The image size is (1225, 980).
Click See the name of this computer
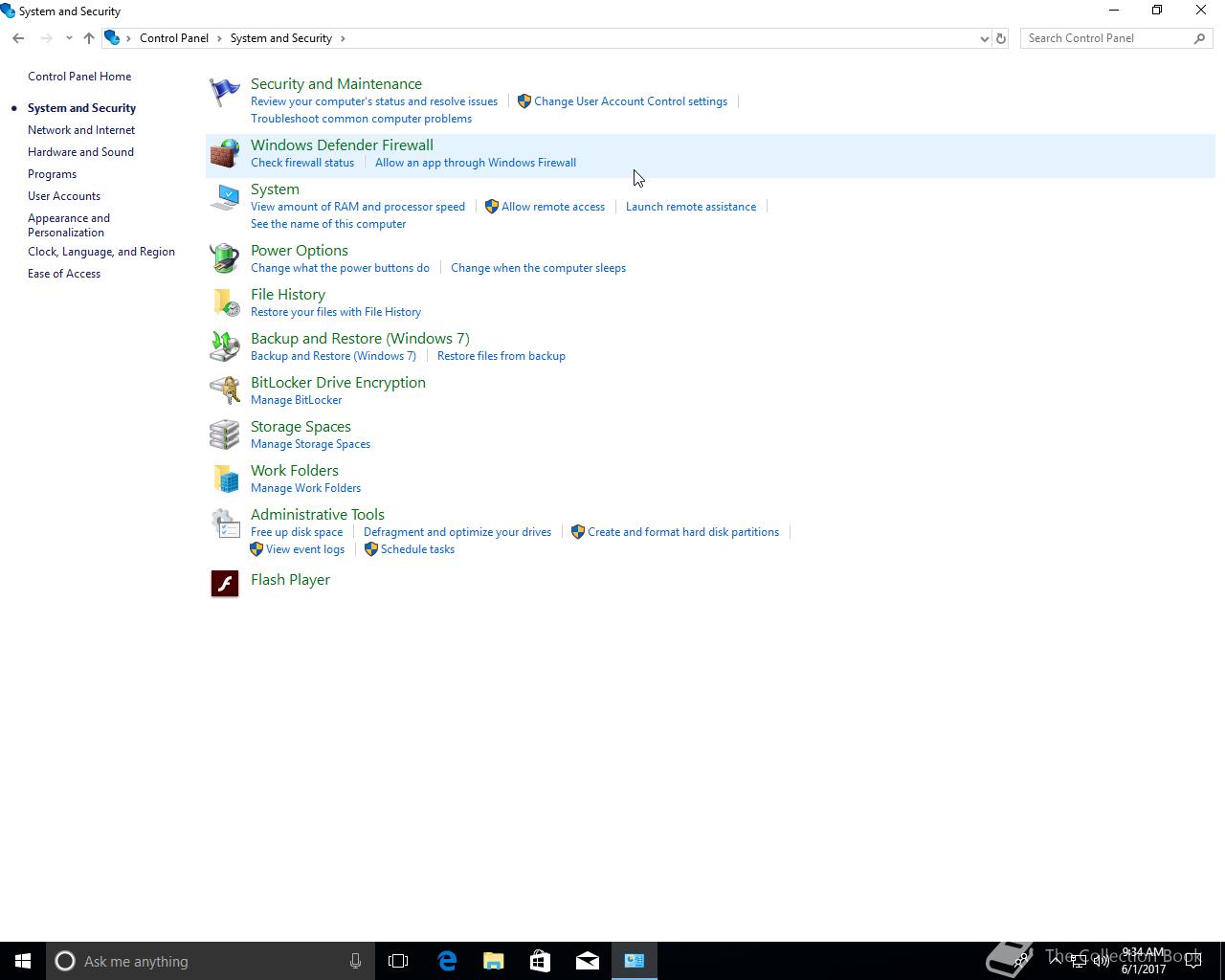coord(328,224)
